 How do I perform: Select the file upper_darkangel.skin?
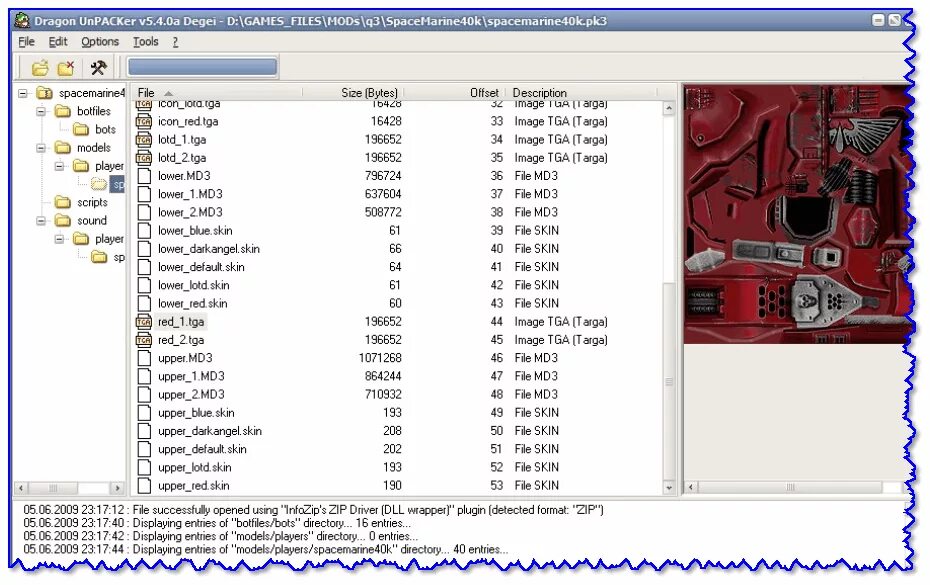209,431
